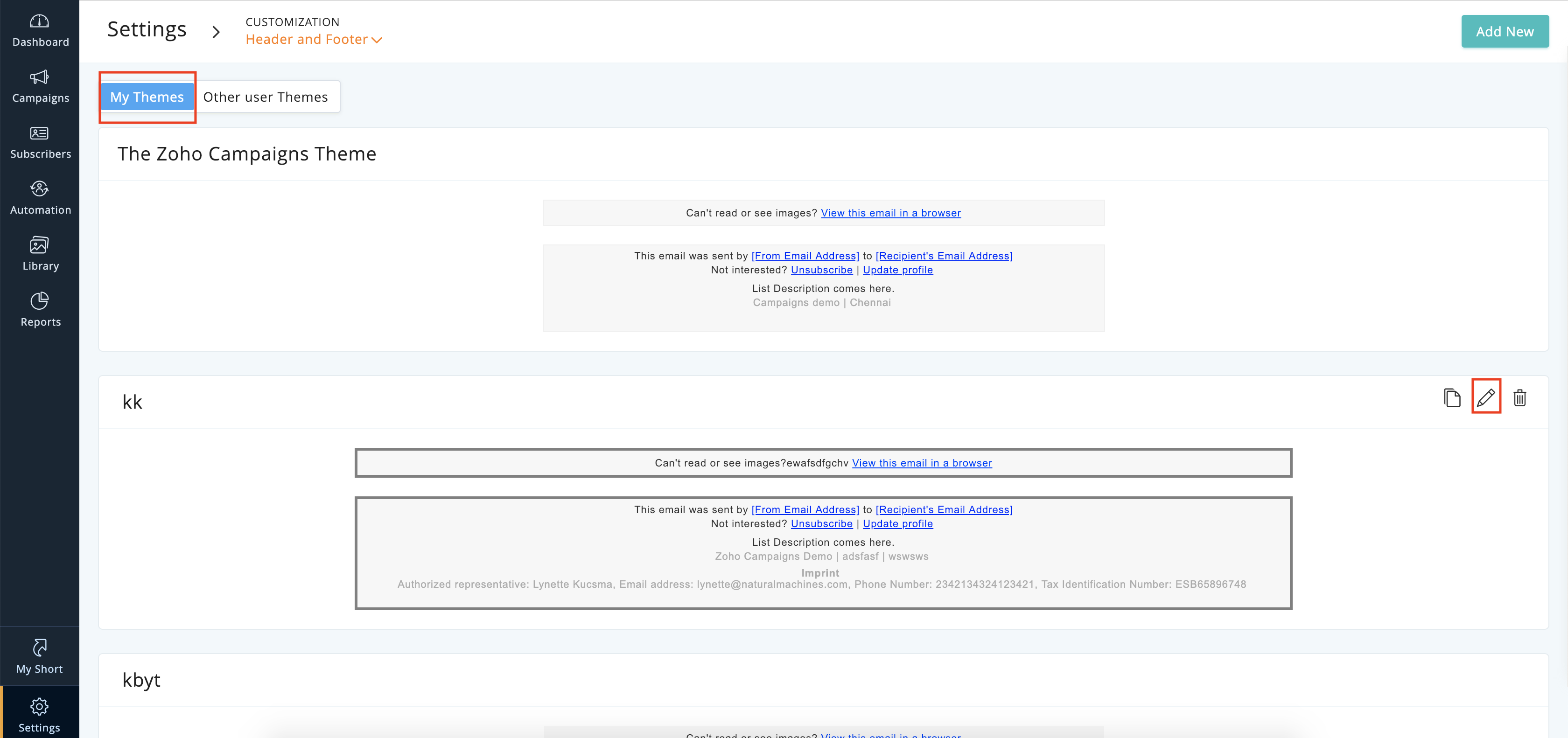
Task: Delete the kk theme with trash icon
Action: pos(1519,397)
